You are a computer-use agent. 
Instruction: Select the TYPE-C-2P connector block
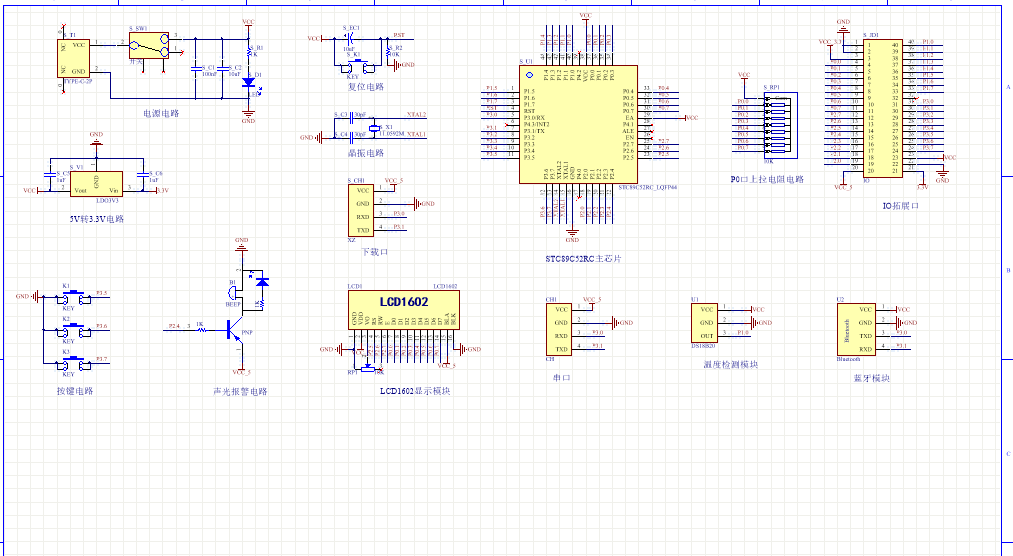coord(73,58)
